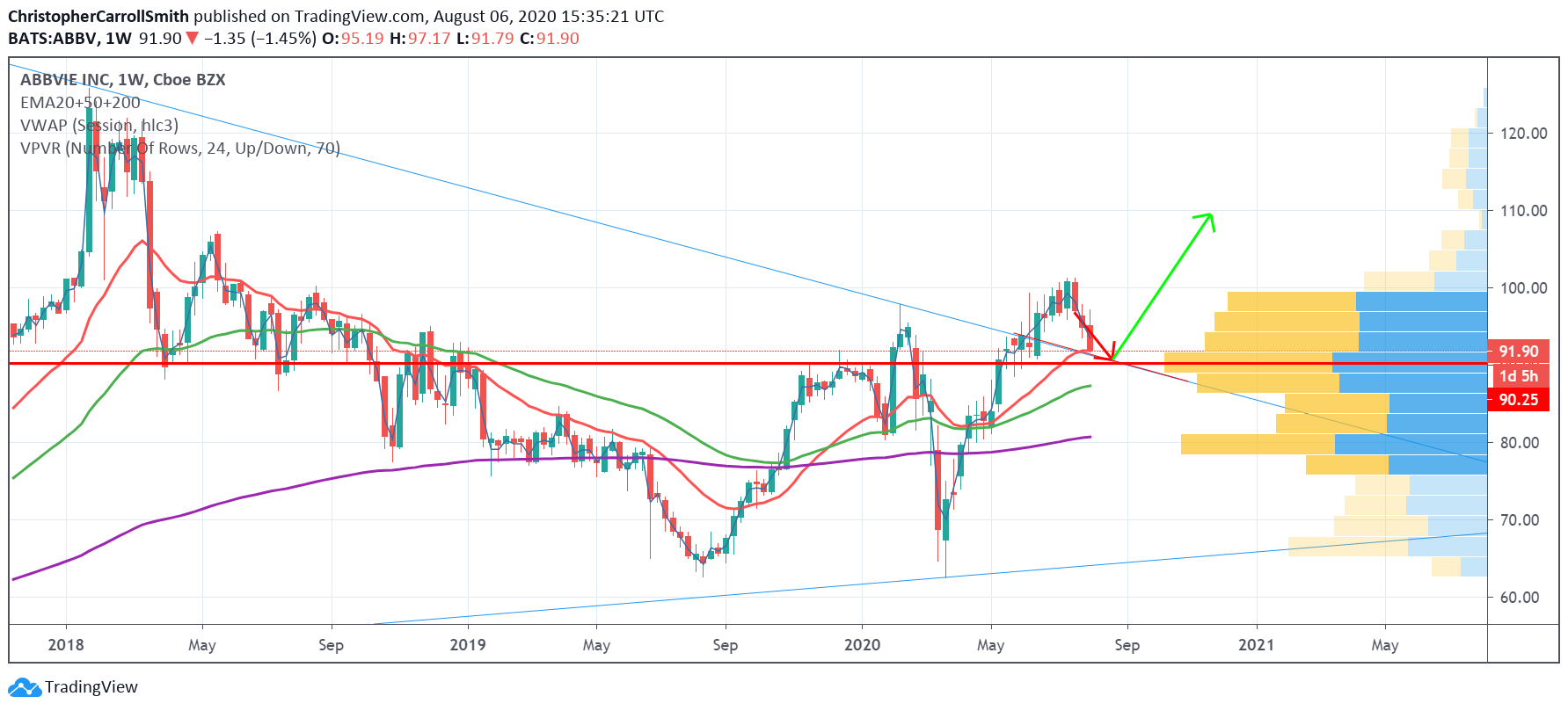Click the ABBVIE INC, 1W, Cboe BZX legend

point(123,80)
